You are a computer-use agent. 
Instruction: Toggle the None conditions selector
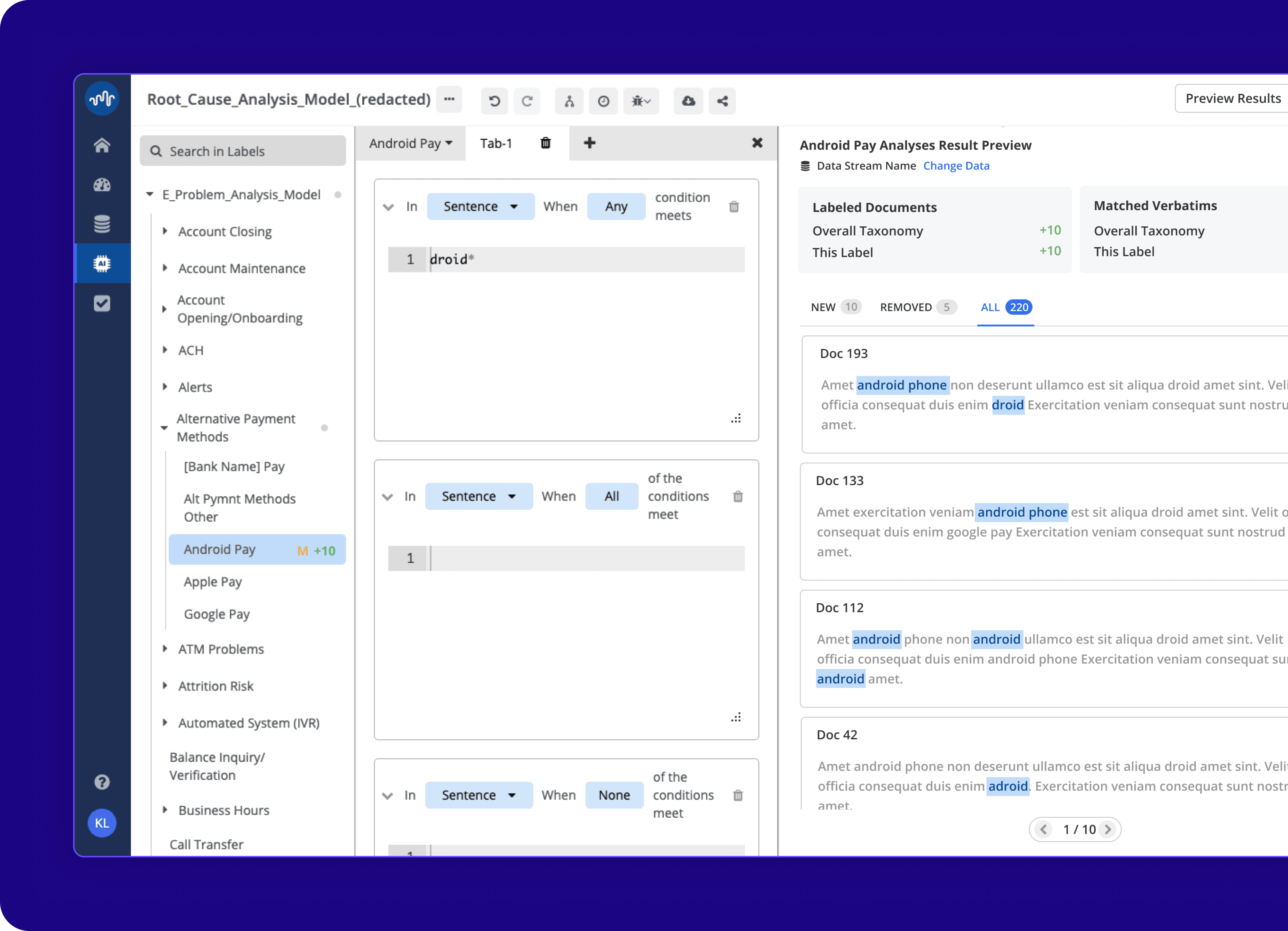click(x=614, y=795)
